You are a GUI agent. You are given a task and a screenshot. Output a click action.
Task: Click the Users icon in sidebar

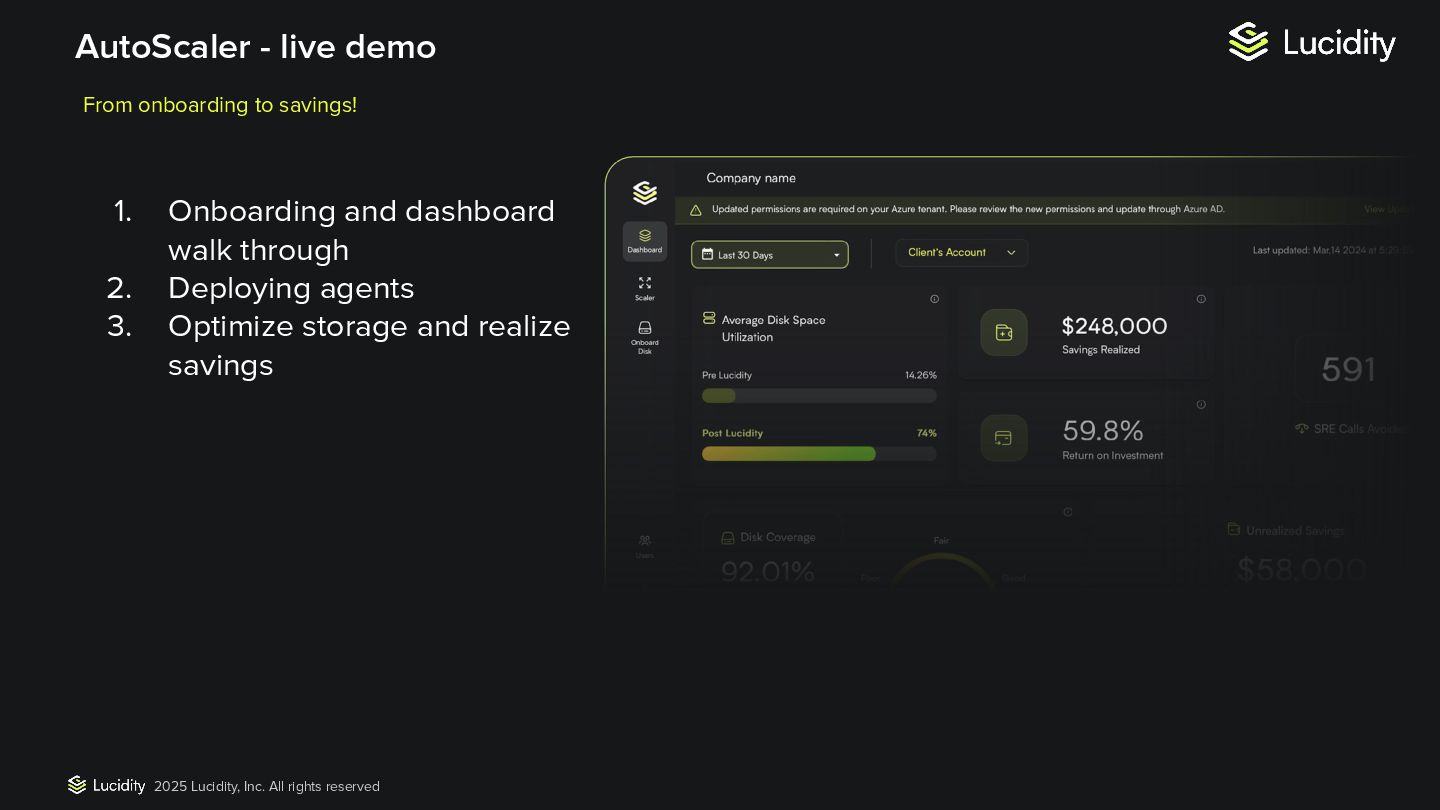point(645,546)
